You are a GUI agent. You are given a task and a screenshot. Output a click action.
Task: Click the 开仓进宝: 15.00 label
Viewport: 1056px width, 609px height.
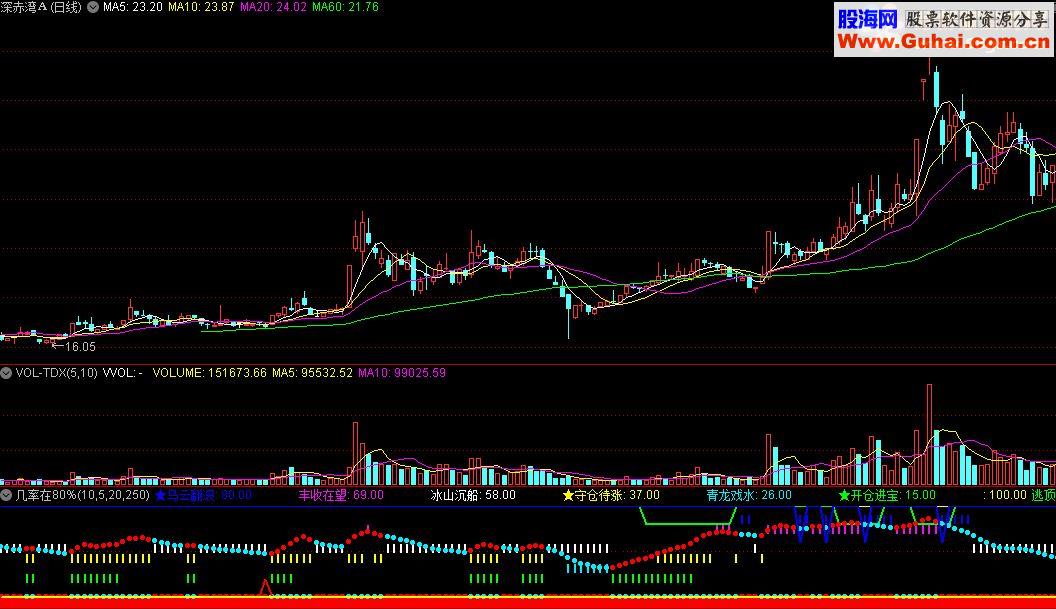(887, 495)
